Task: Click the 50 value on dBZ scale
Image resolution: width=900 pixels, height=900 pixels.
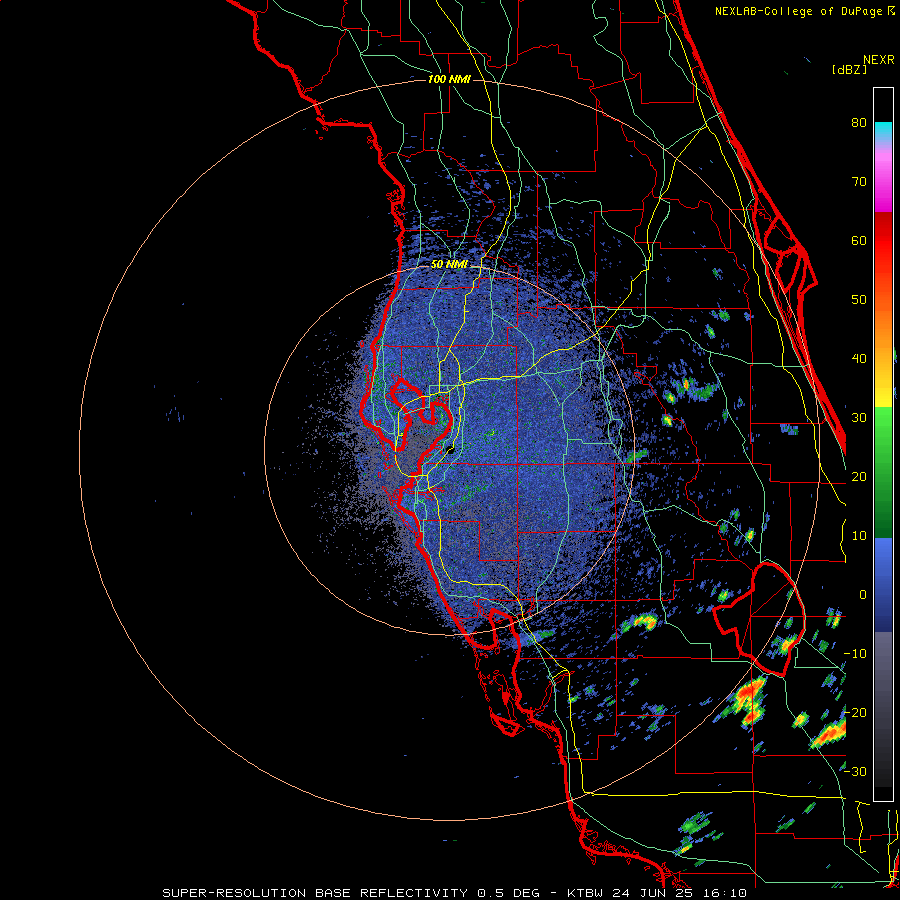Action: pos(859,300)
